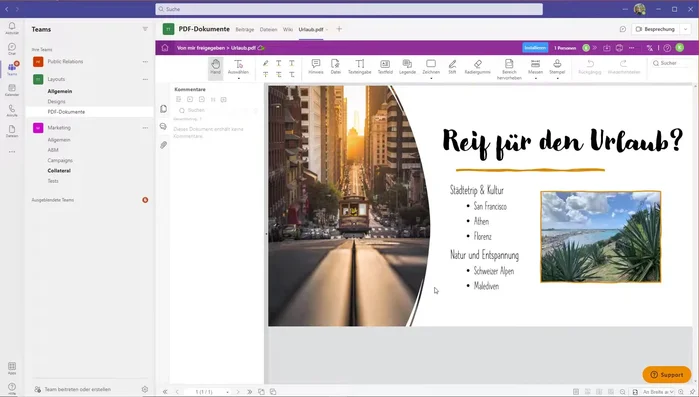This screenshot has width=699, height=397.
Task: Open the Auswählen selection tool
Action: [238, 66]
